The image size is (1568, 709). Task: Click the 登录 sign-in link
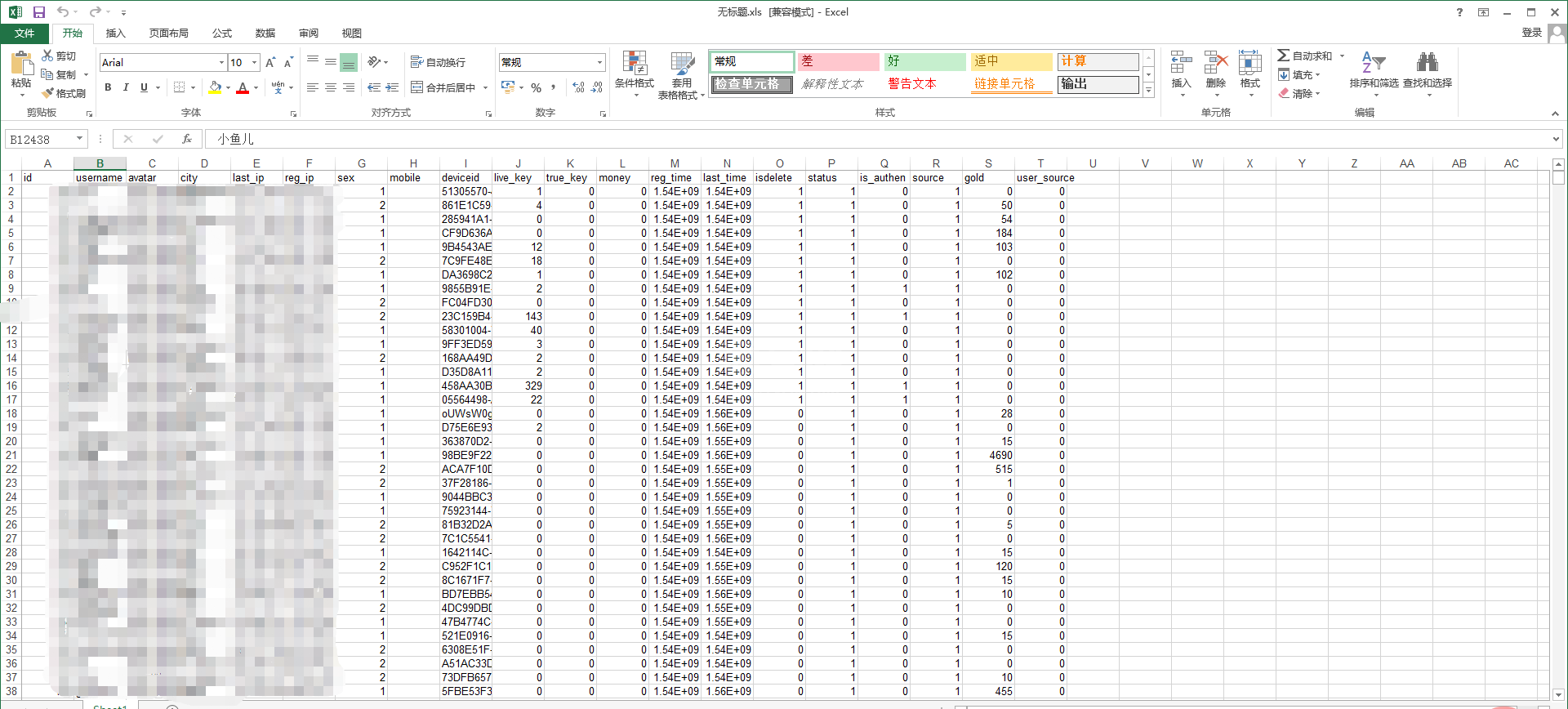coord(1532,33)
